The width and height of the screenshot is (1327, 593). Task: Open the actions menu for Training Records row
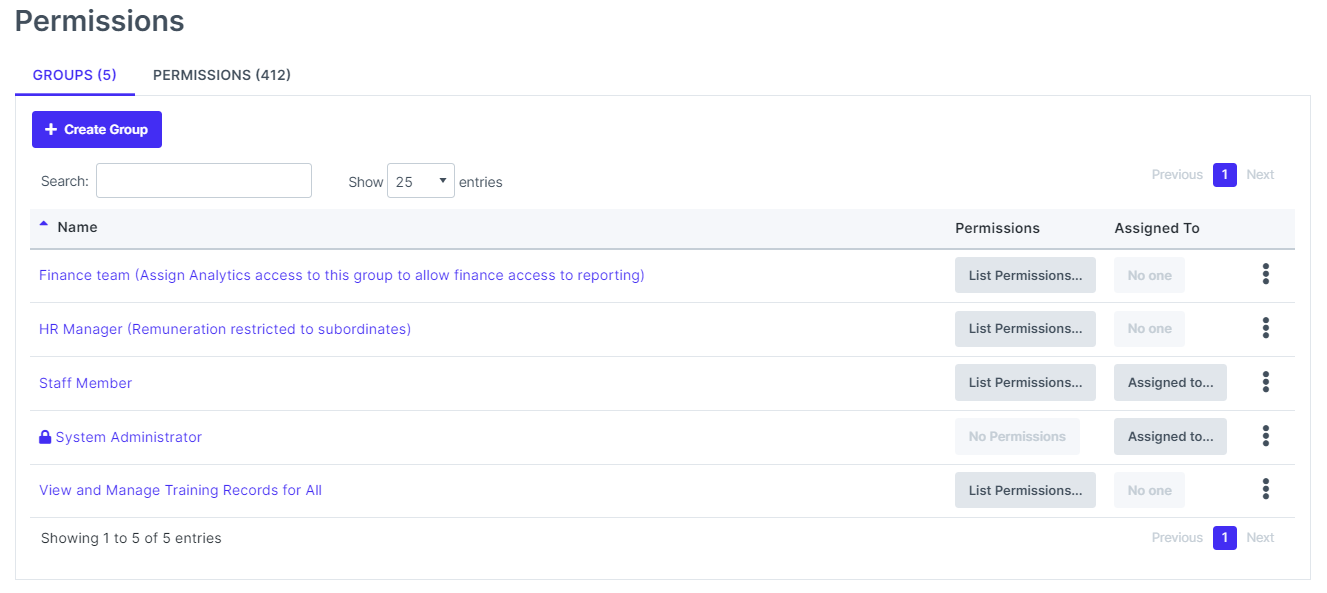pos(1265,489)
